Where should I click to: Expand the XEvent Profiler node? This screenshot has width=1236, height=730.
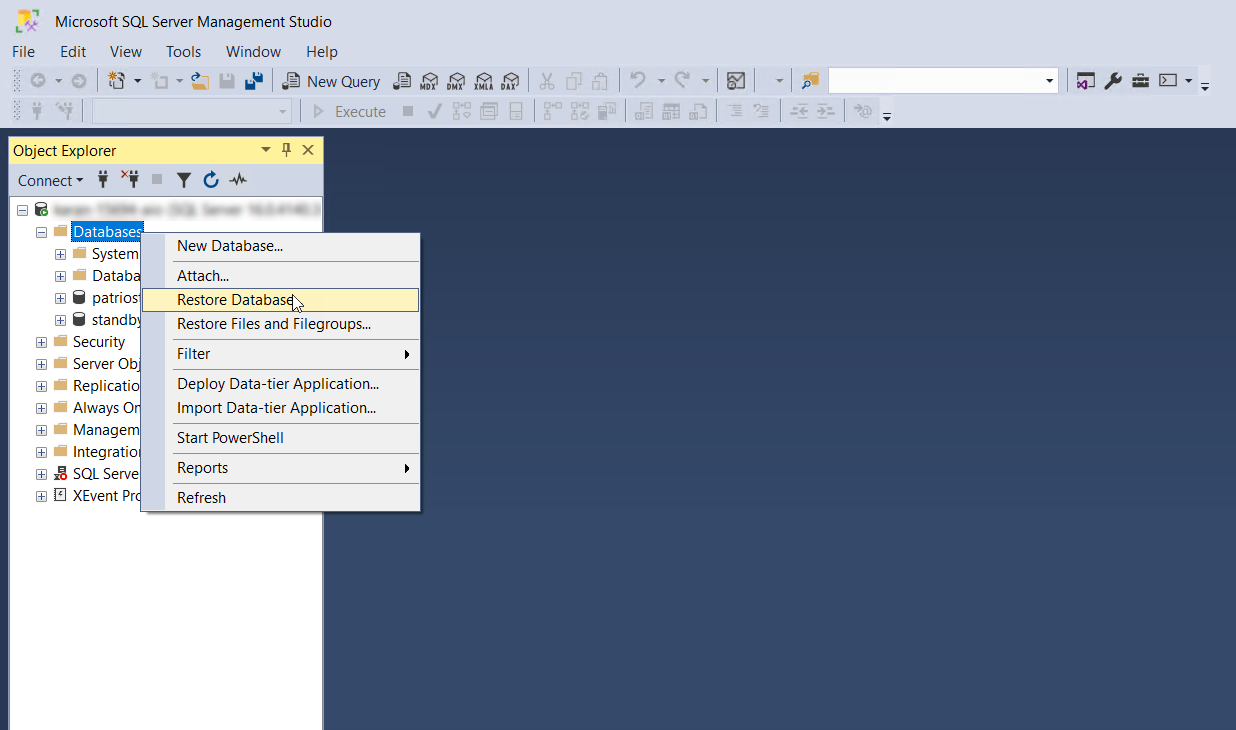(42, 496)
